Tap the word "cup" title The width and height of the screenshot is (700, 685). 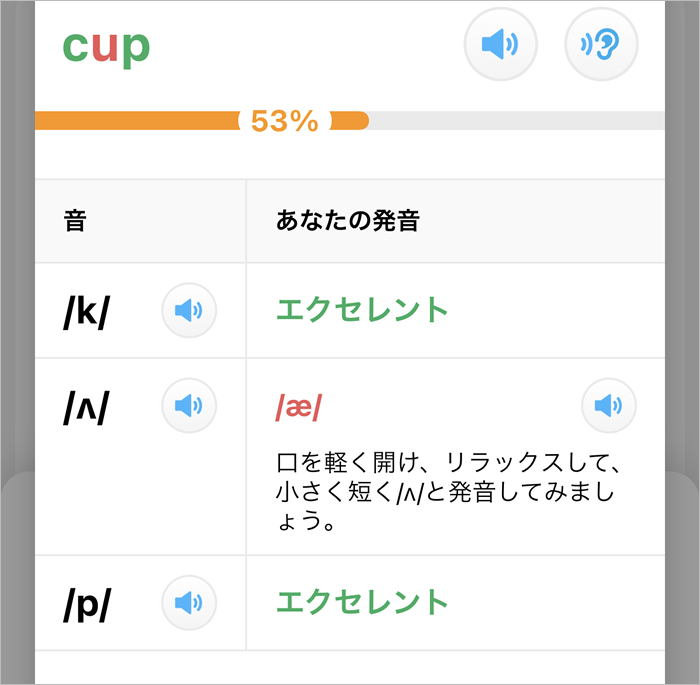click(106, 46)
